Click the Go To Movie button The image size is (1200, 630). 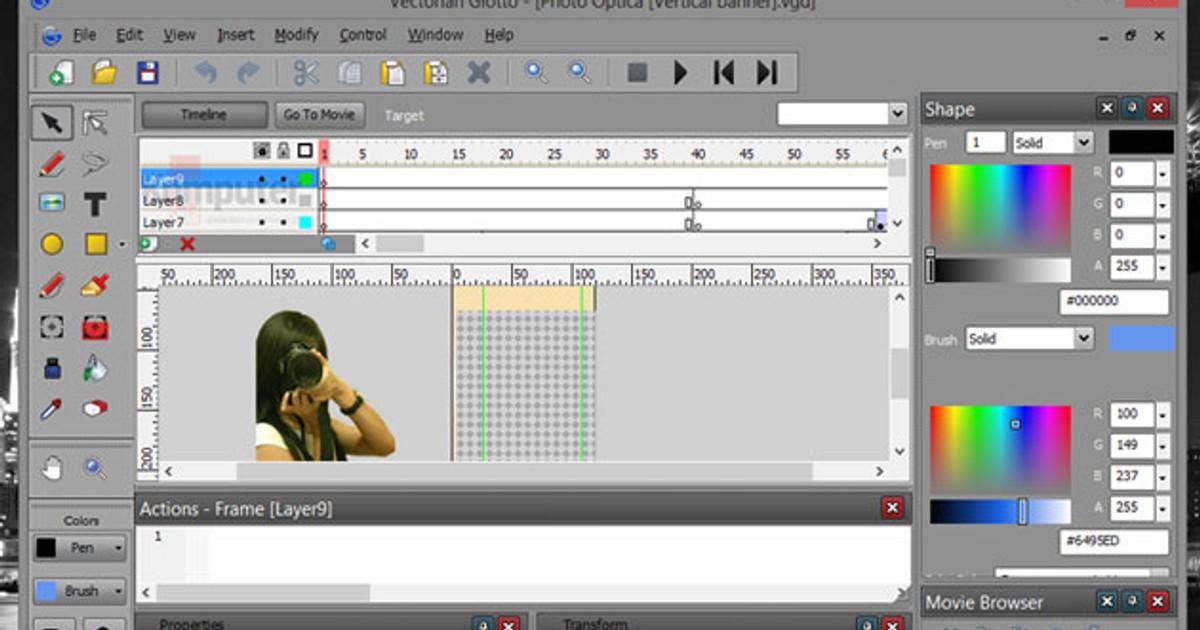click(319, 115)
